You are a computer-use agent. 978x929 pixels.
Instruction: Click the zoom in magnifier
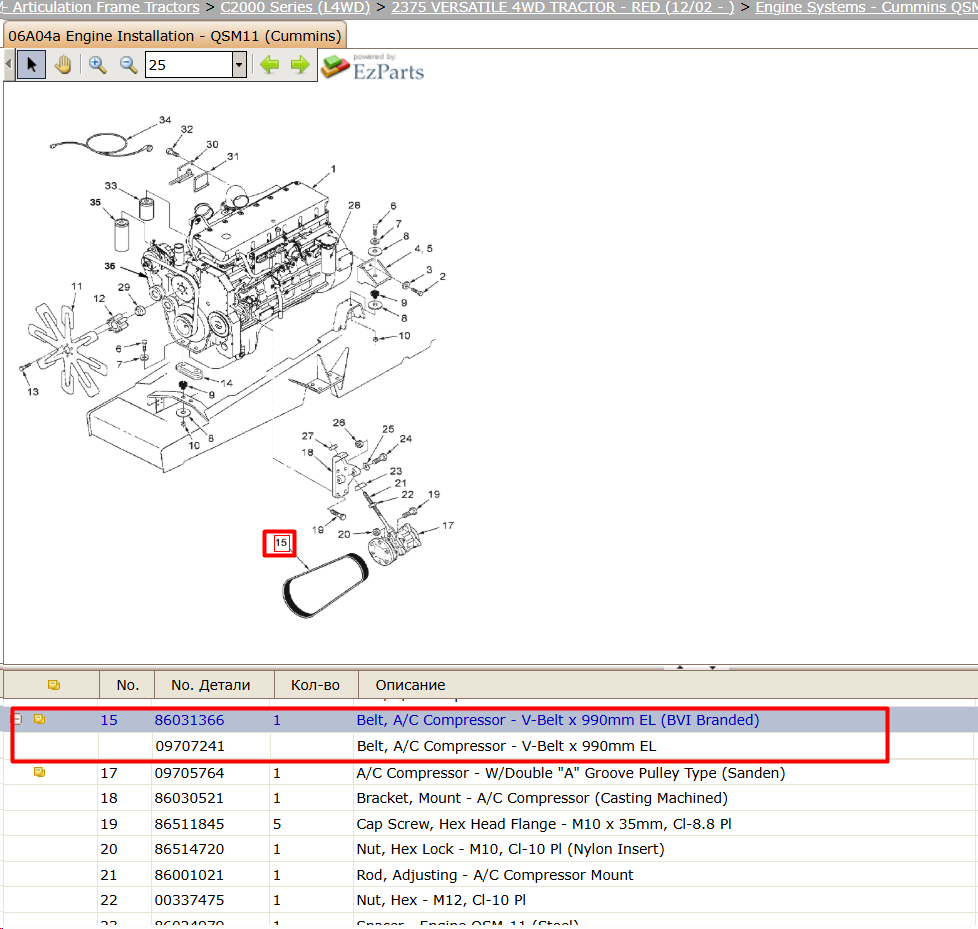click(x=97, y=65)
